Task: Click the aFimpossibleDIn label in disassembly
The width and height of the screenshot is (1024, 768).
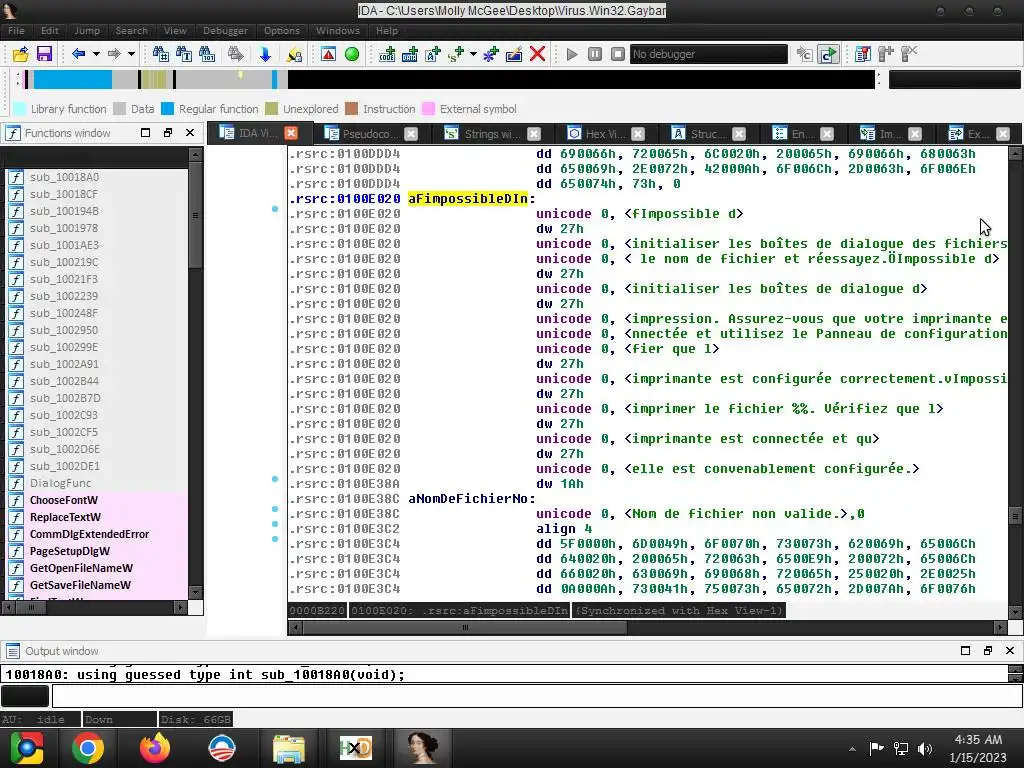Action: point(468,199)
